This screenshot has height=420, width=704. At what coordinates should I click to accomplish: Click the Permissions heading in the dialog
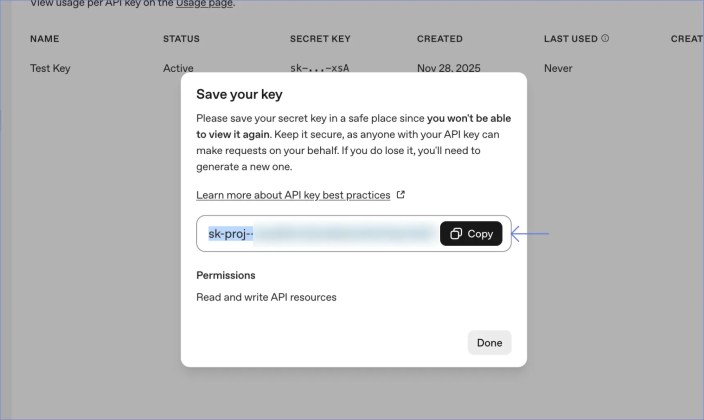pos(225,275)
